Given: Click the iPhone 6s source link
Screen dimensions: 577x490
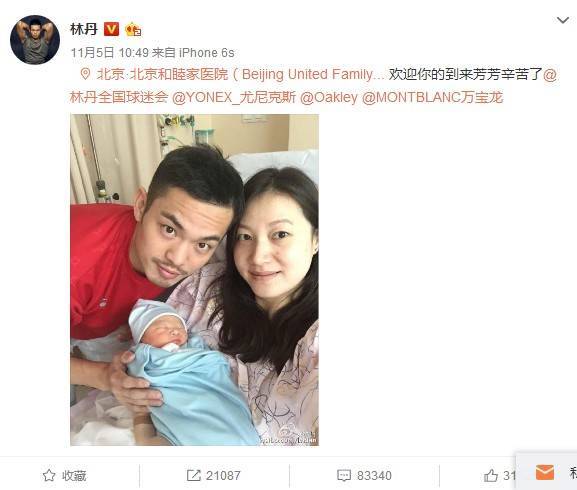Looking at the screenshot, I should point(206,53).
